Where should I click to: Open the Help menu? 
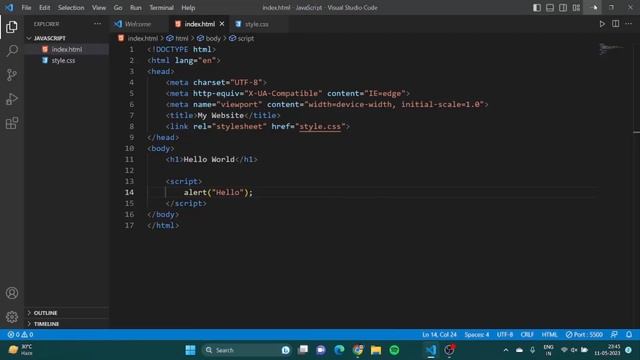click(188, 8)
